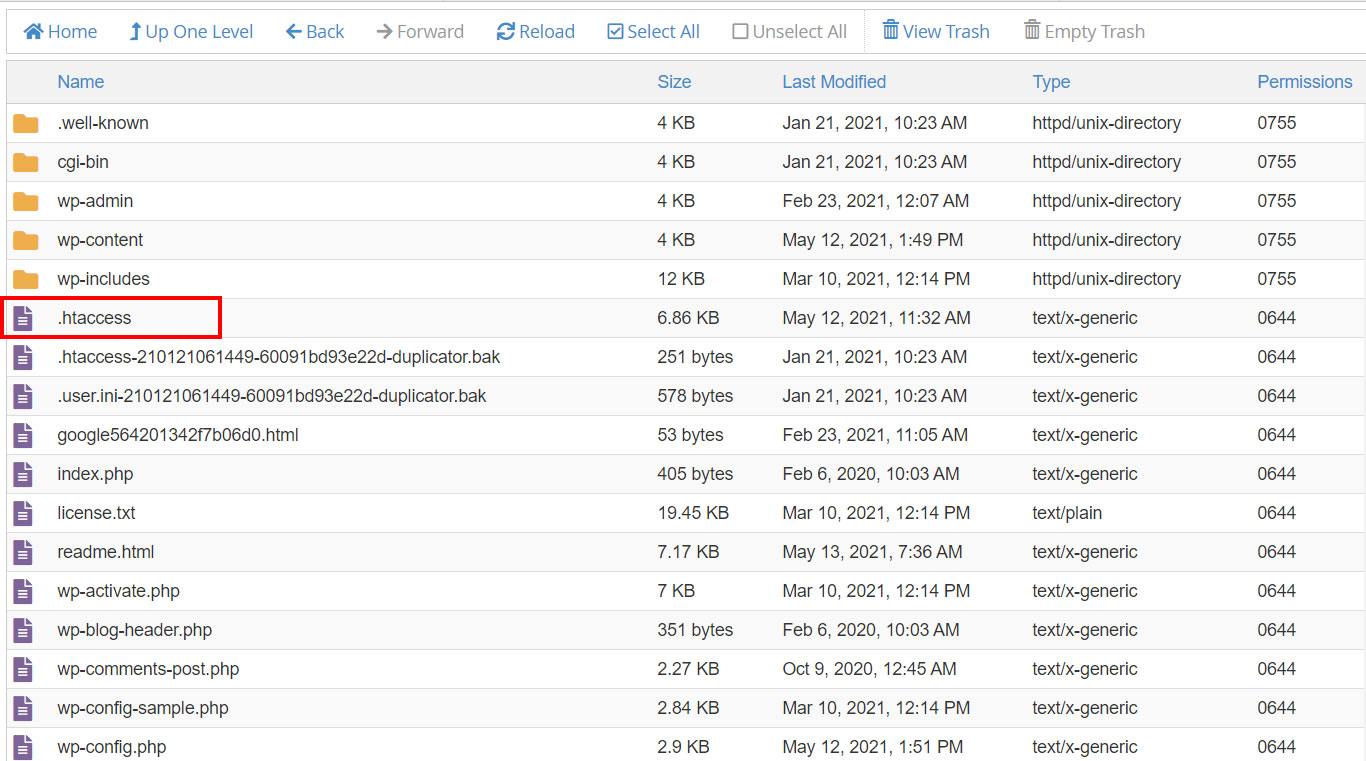Click the wp-config-sample.php file icon
This screenshot has height=761, width=1366.
pyautogui.click(x=23, y=709)
